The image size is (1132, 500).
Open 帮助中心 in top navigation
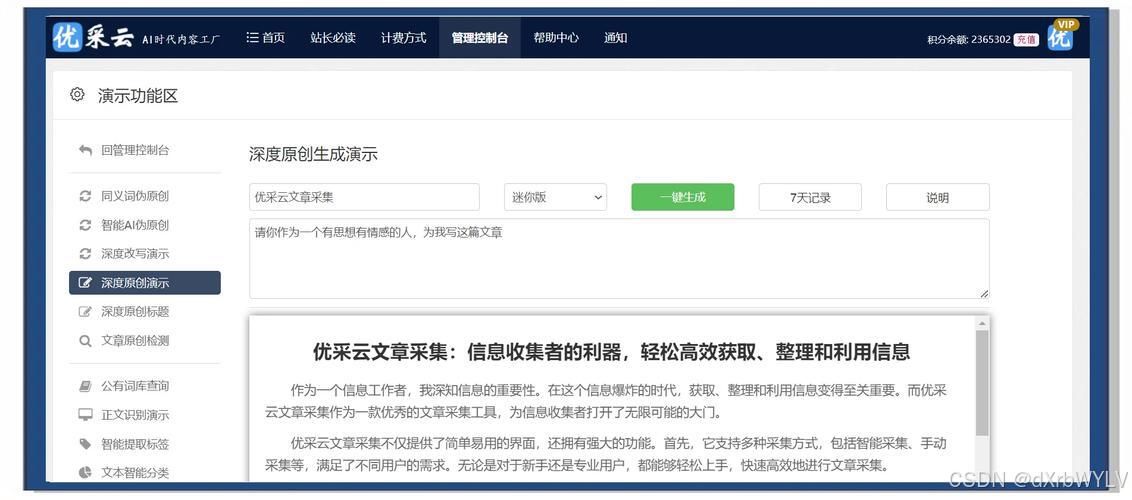point(556,38)
